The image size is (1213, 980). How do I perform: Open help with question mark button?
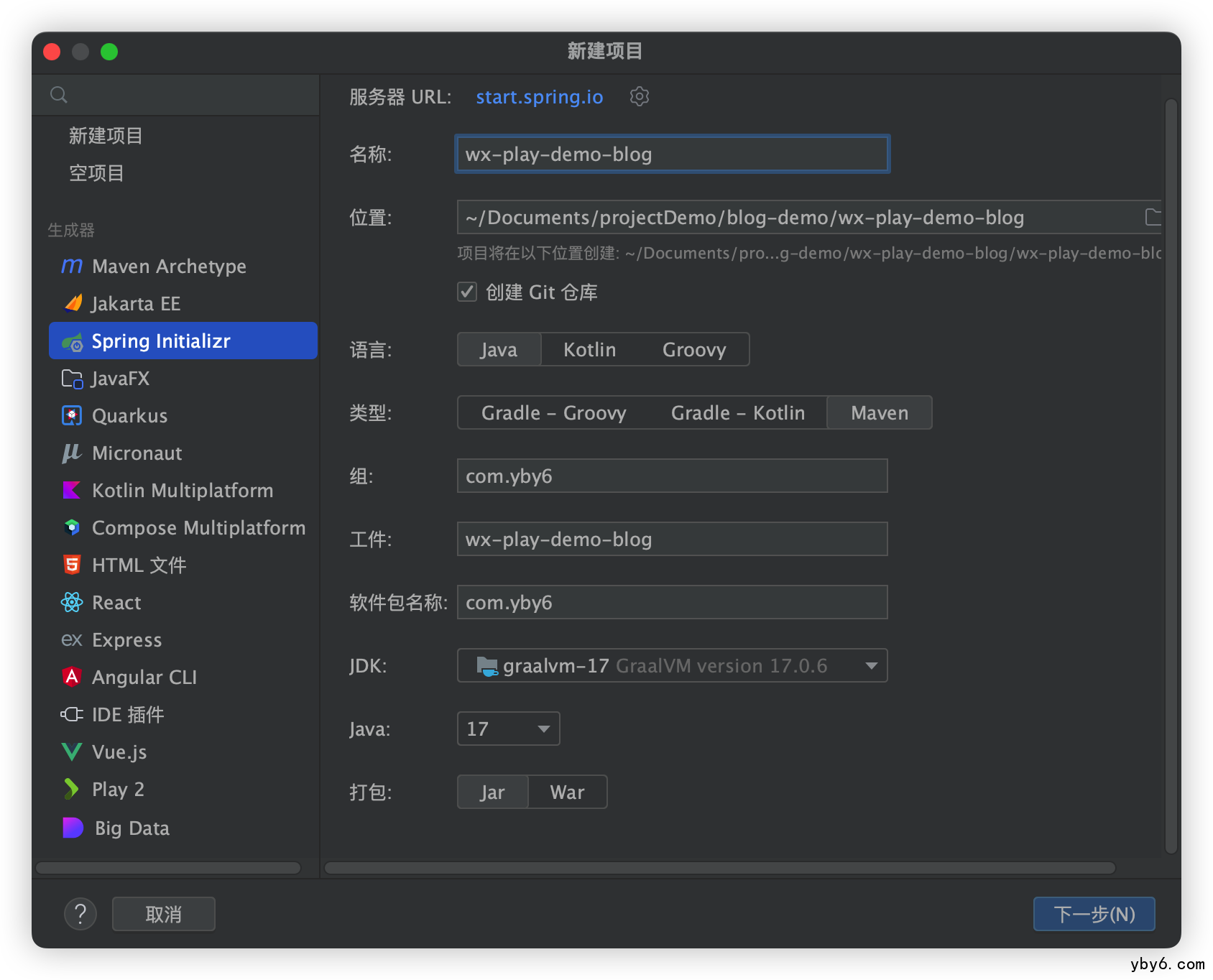pos(80,914)
